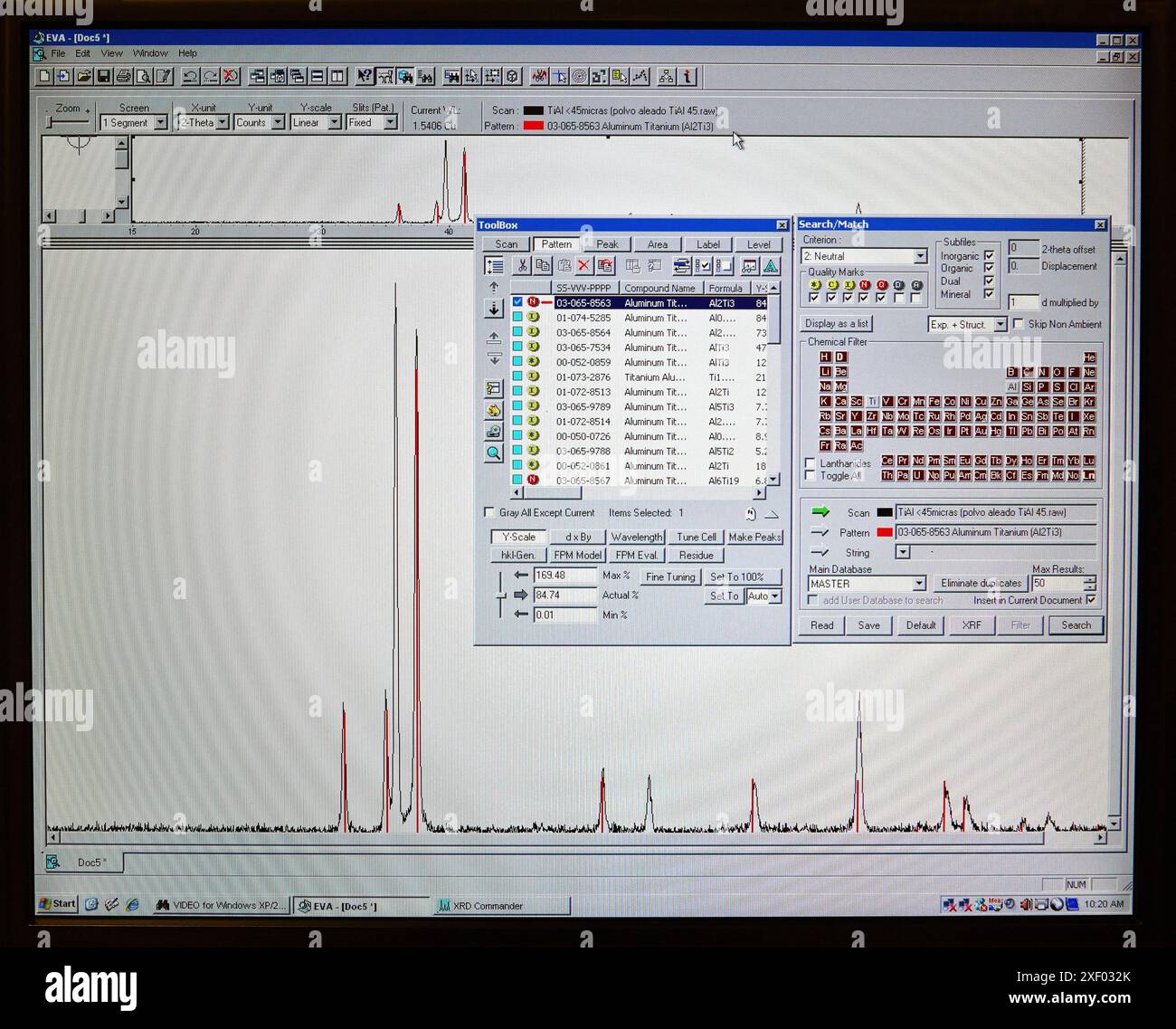The height and width of the screenshot is (1029, 1176).
Task: Uncheck the Mineral subfile checkbox
Action: click(989, 294)
